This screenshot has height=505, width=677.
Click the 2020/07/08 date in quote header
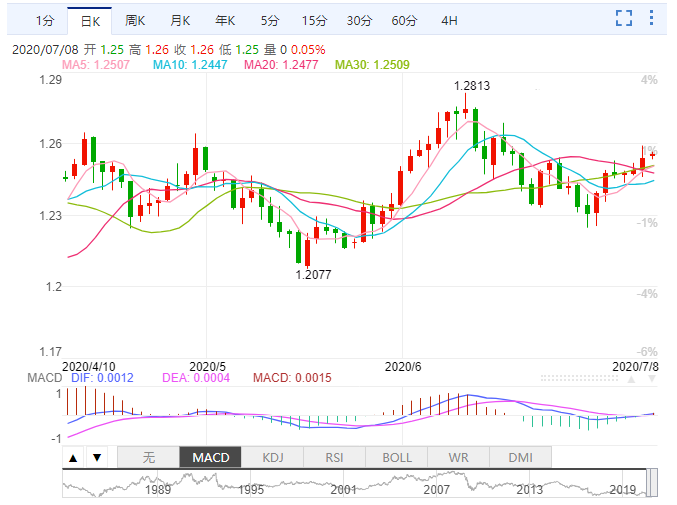tap(45, 50)
